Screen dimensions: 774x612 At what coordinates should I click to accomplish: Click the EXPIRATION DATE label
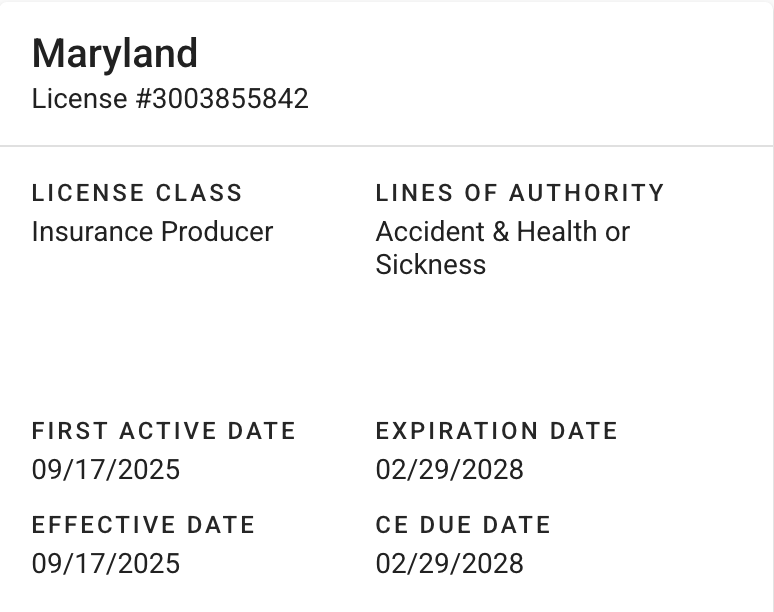pyautogui.click(x=497, y=431)
